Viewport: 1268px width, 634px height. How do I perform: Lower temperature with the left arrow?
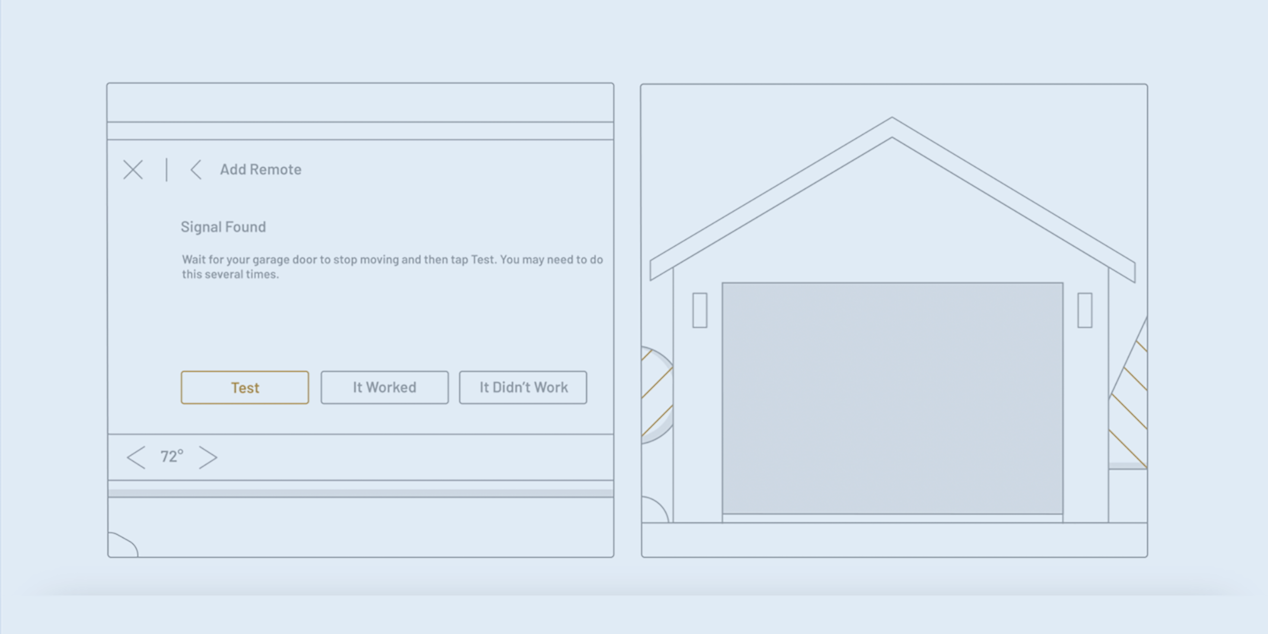click(136, 457)
